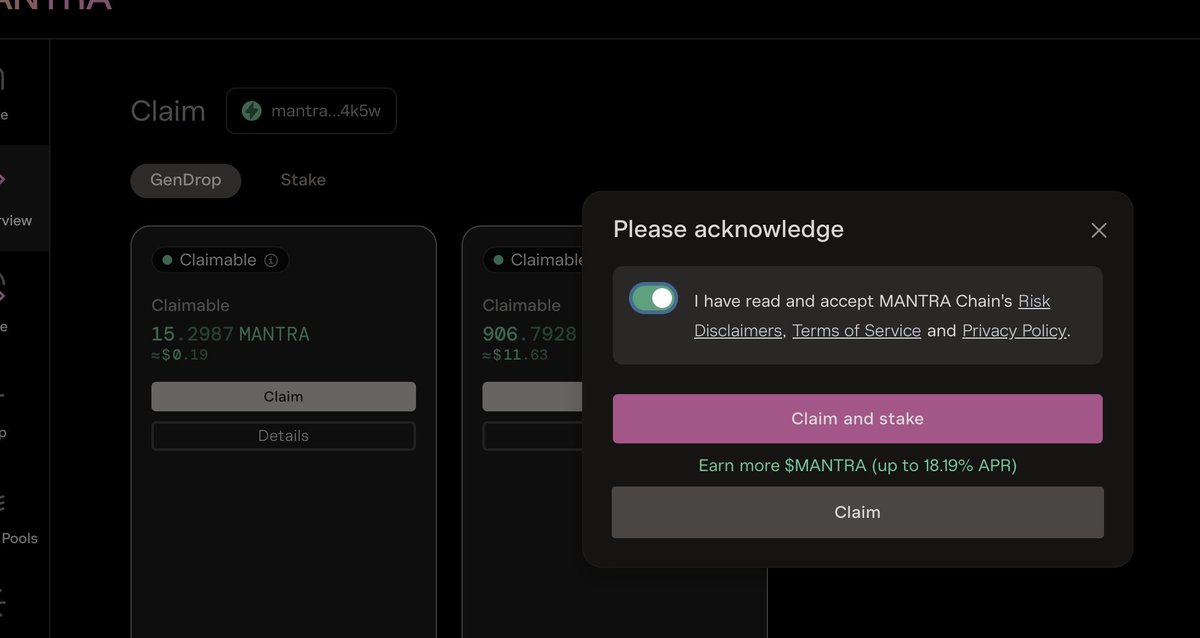Click the Earn more $MANTRA APR text

[x=857, y=466]
